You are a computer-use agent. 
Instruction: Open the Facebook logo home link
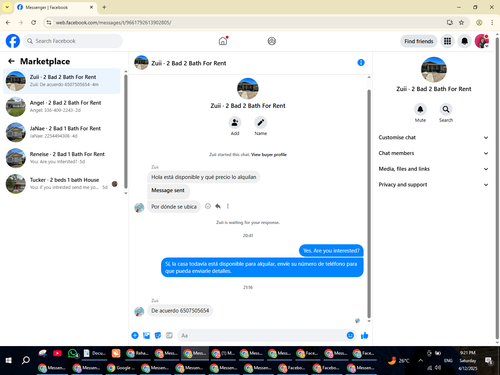click(13, 41)
